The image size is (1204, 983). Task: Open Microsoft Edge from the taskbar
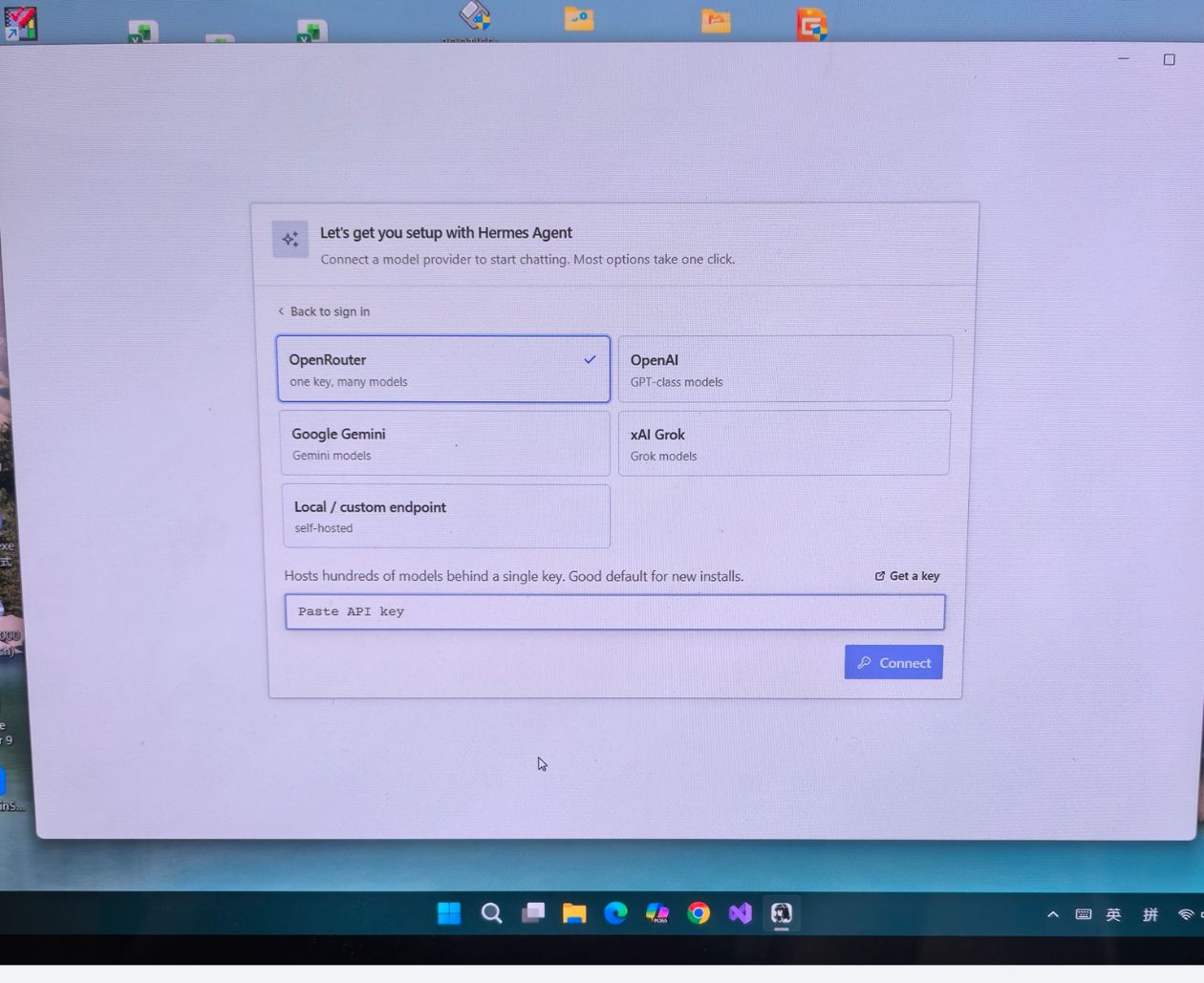coord(616,913)
